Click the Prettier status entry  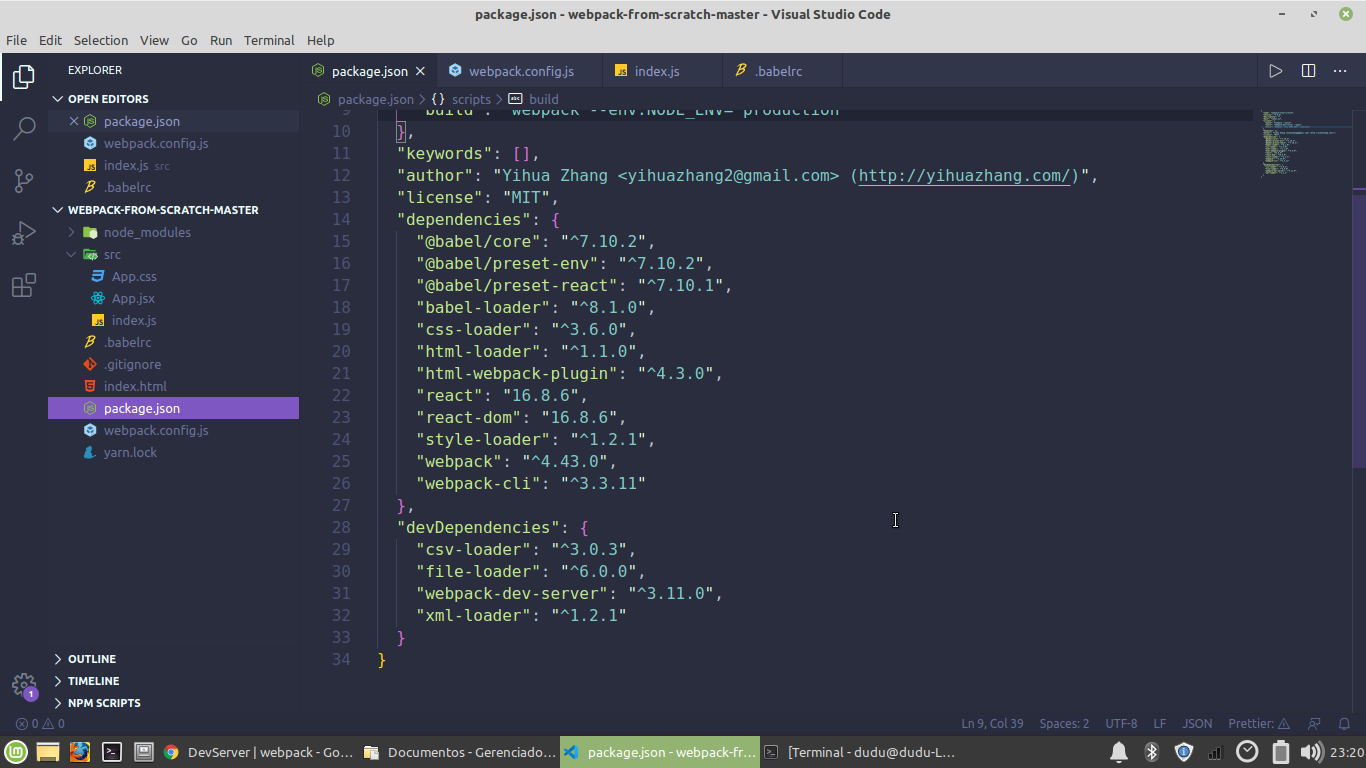pos(1259,724)
